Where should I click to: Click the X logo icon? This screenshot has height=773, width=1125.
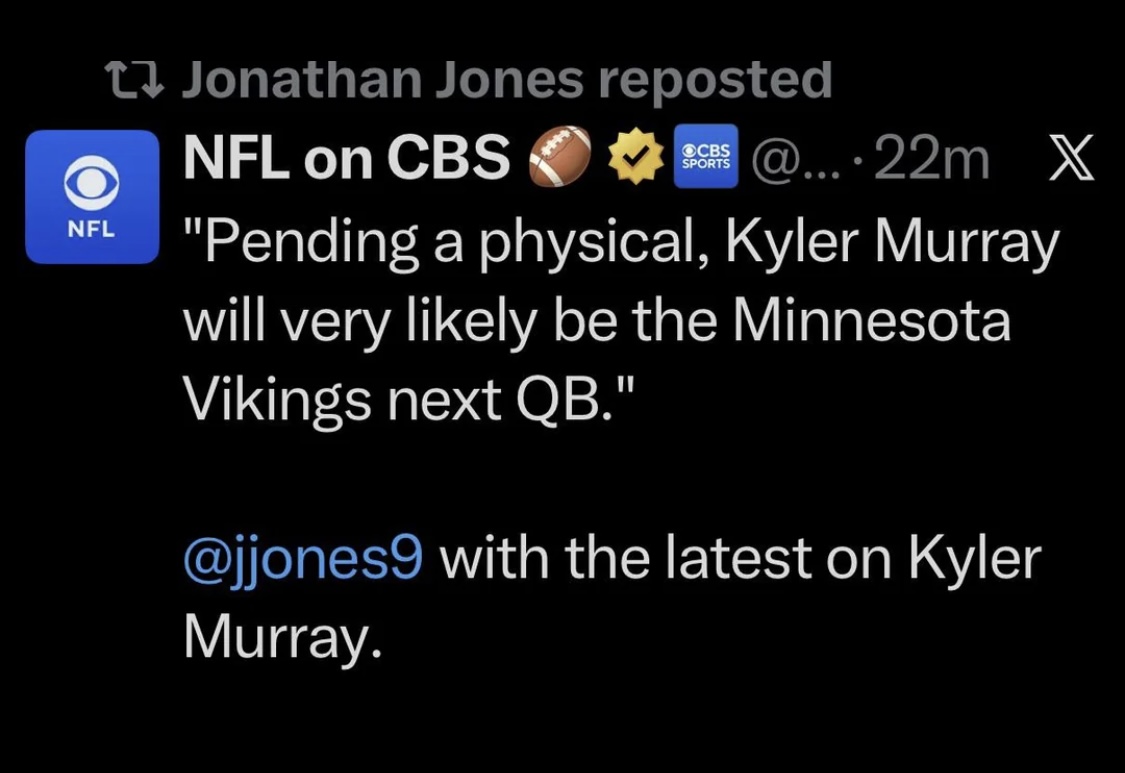pos(1069,158)
